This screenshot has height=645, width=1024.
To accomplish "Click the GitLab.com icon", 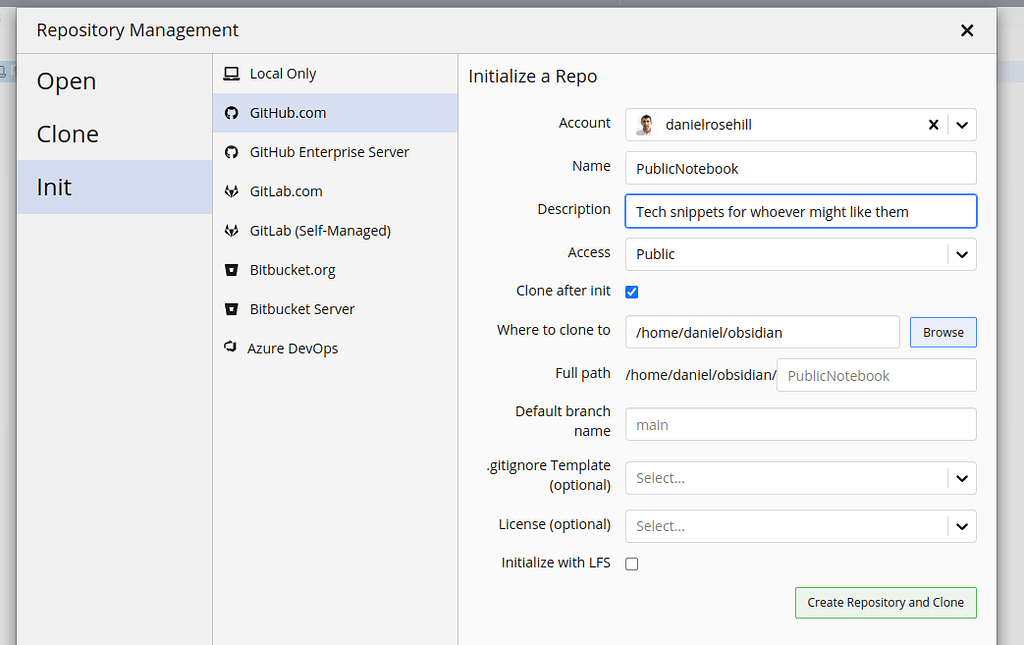I will (x=232, y=191).
